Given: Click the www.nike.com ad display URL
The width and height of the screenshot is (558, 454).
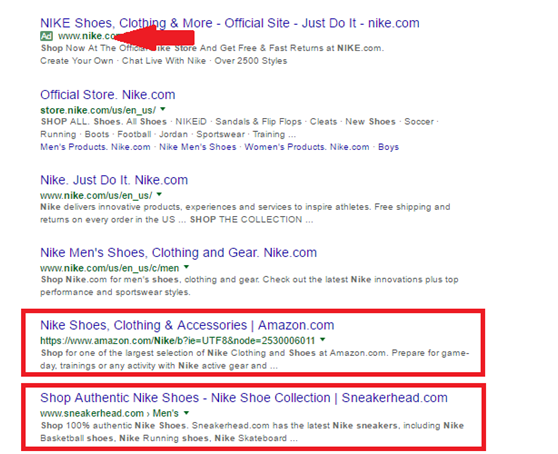Looking at the screenshot, I should (x=86, y=36).
